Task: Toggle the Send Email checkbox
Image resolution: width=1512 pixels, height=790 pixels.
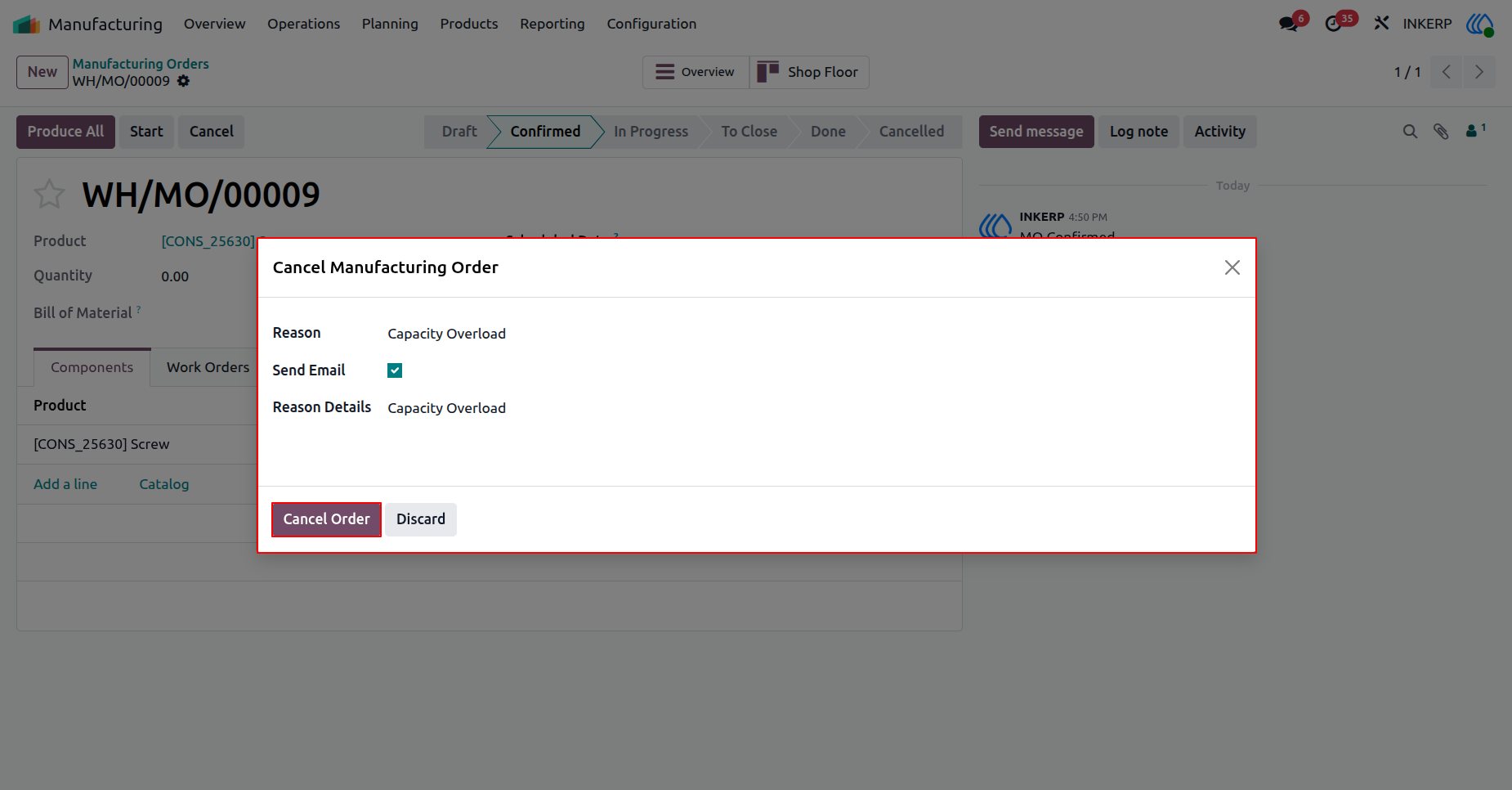Action: [395, 370]
